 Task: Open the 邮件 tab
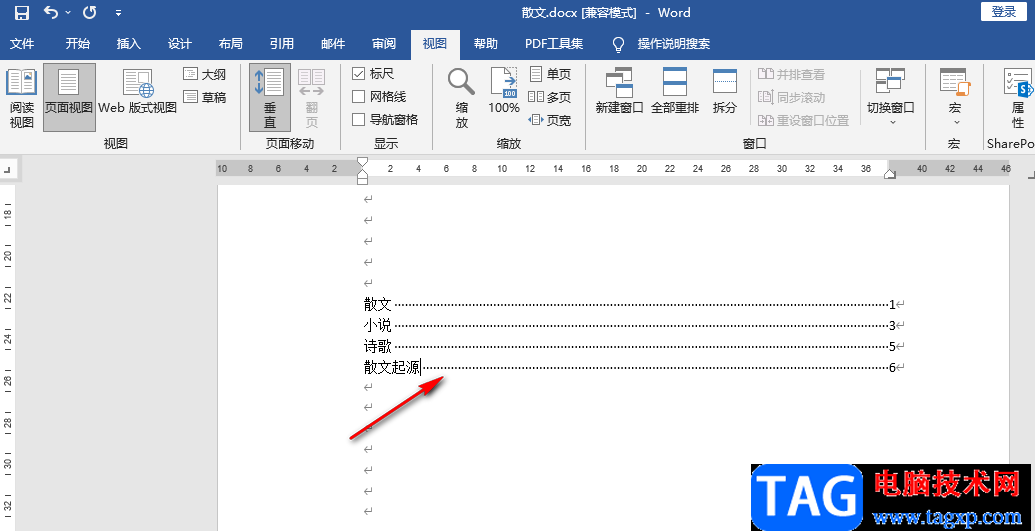click(x=333, y=44)
